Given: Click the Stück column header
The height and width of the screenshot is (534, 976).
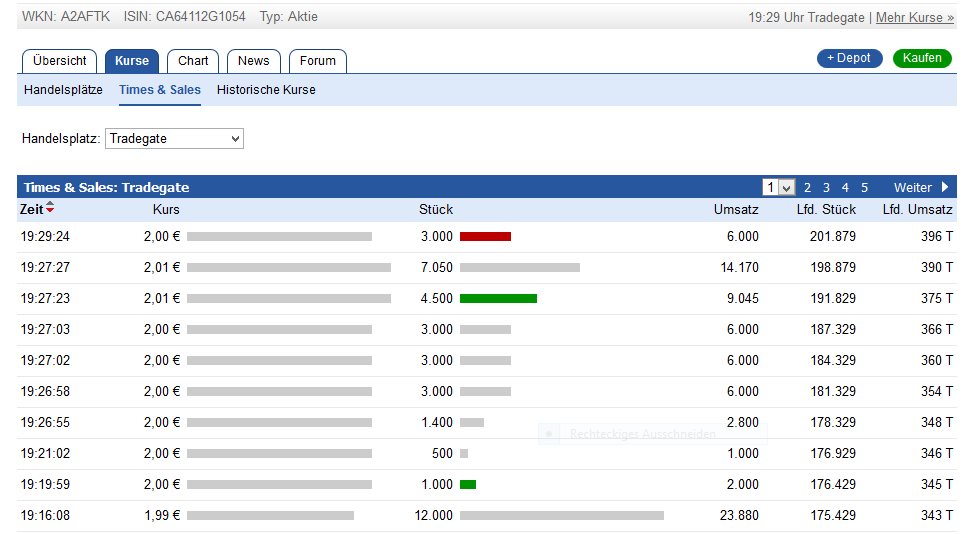Looking at the screenshot, I should [x=436, y=209].
